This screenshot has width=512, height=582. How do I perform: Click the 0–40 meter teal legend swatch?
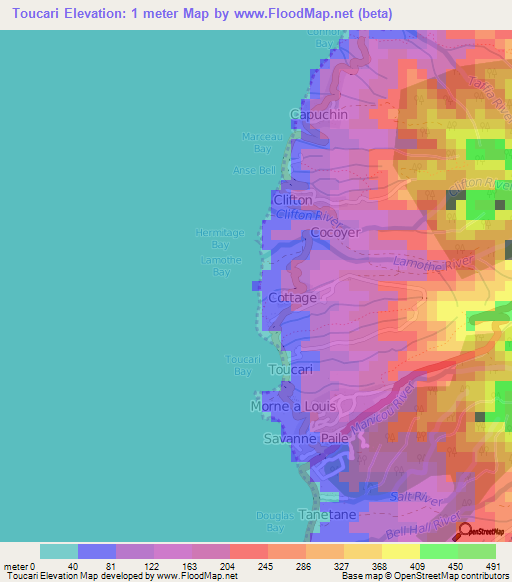(x=59, y=552)
